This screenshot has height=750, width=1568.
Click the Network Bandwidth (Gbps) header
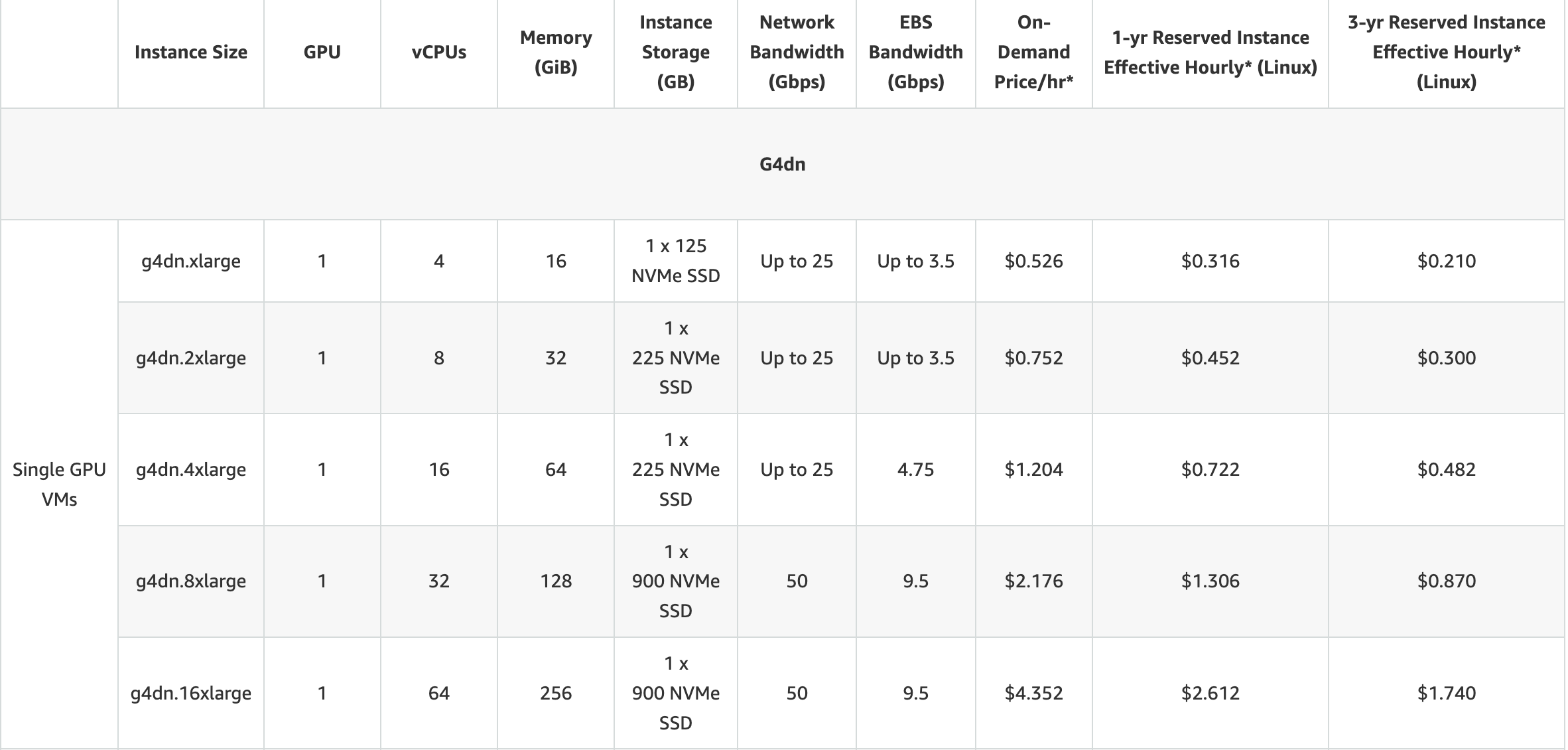(797, 52)
